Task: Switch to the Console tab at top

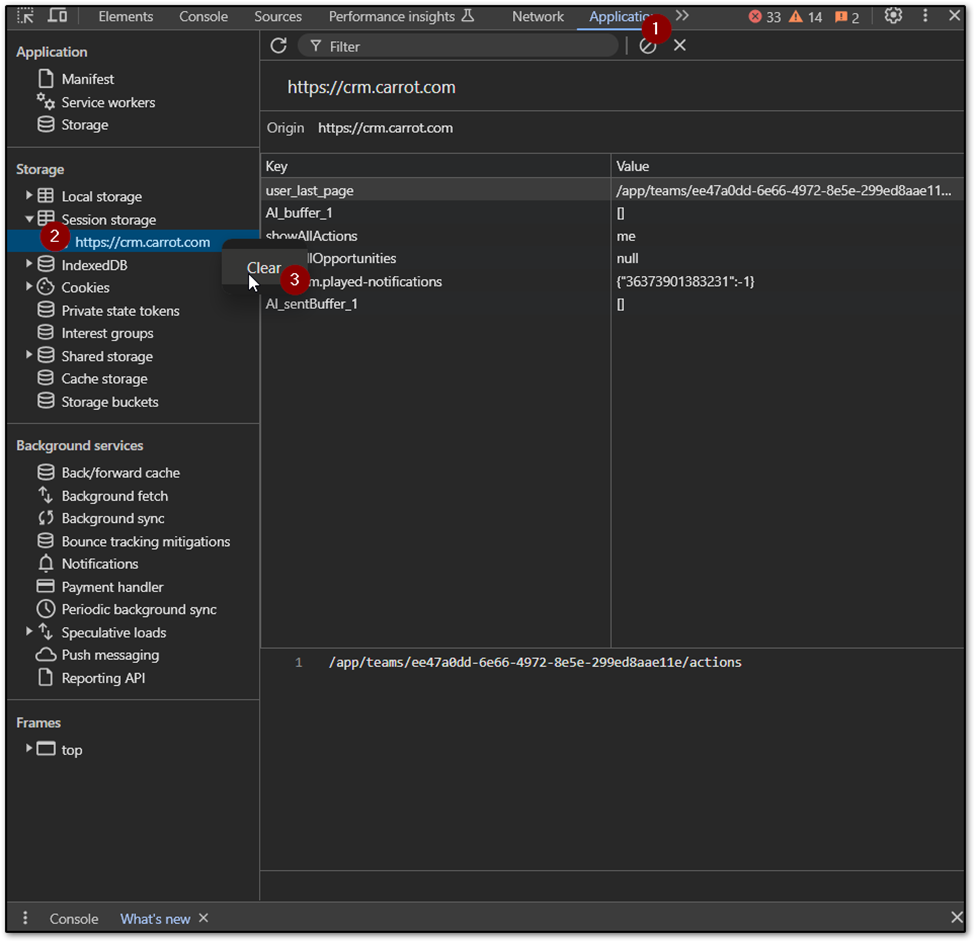Action: point(203,17)
